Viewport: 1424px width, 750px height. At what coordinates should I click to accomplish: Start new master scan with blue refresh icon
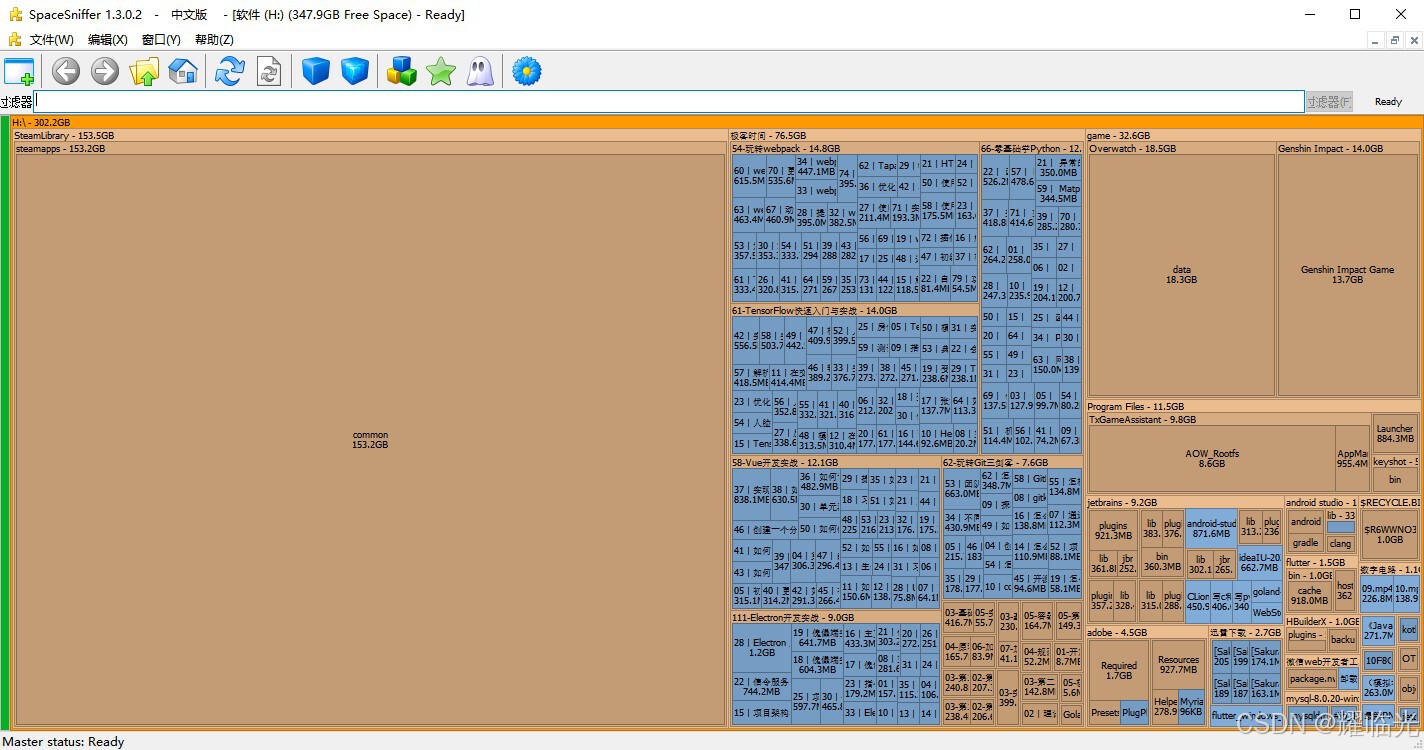[230, 71]
